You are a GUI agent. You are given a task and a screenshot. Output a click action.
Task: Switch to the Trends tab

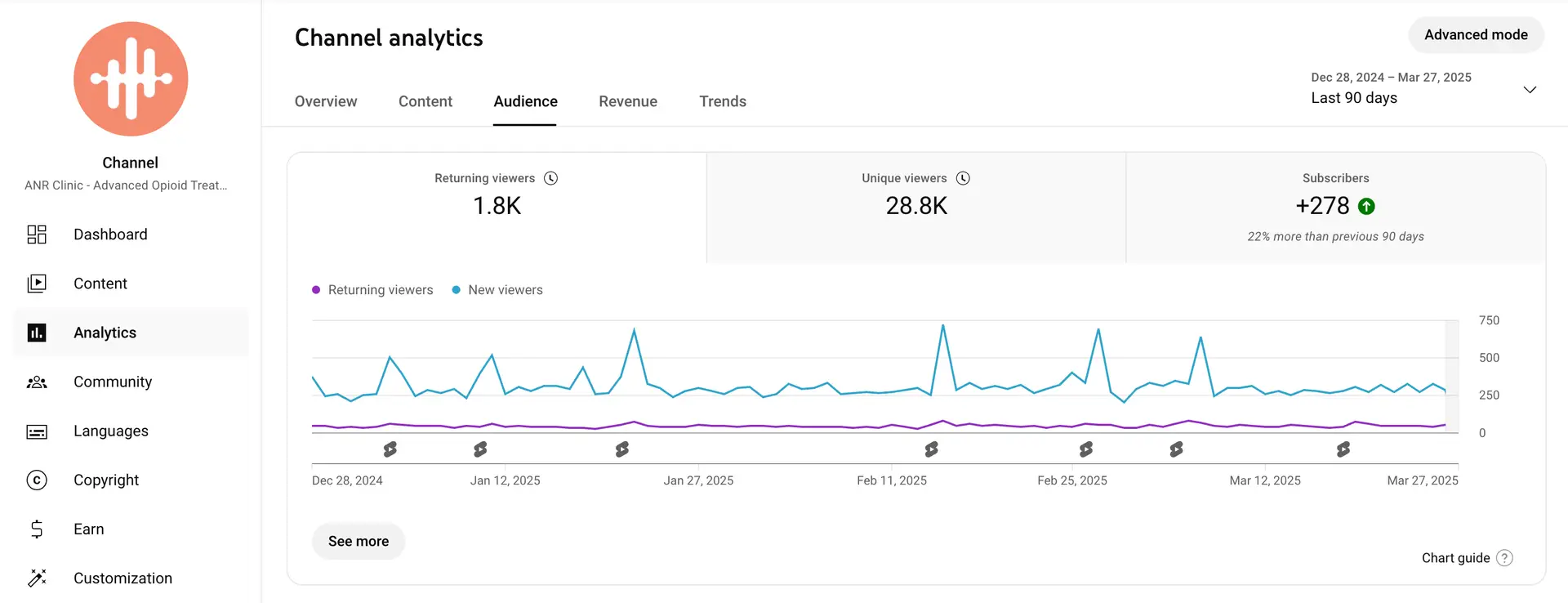pyautogui.click(x=722, y=101)
